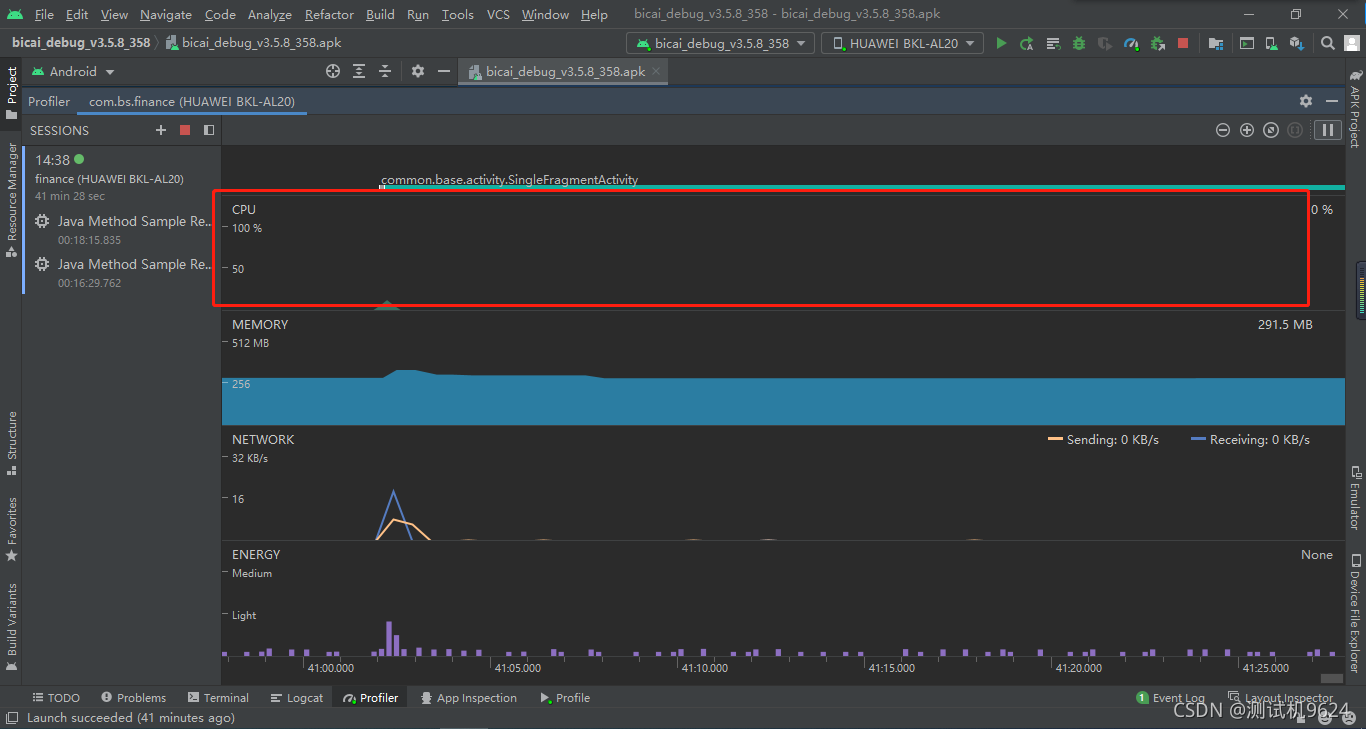Stop the current profiling session
1366x729 pixels.
pyautogui.click(x=185, y=130)
